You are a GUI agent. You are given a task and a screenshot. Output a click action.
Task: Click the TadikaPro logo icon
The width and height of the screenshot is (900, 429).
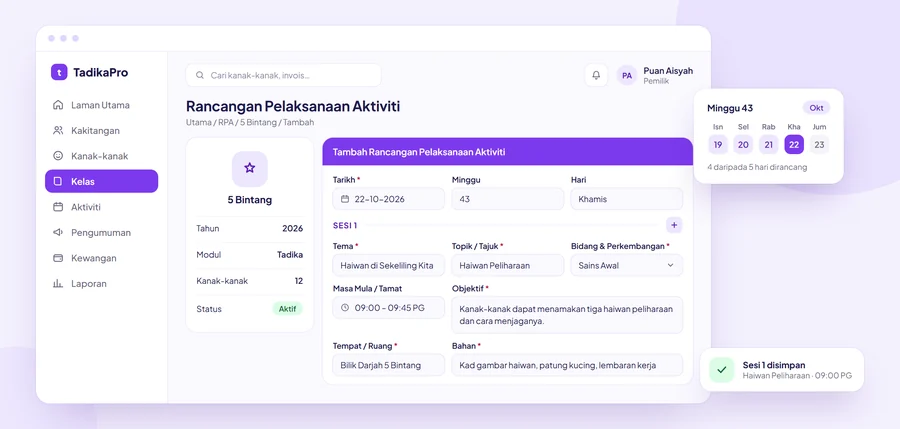[x=59, y=72]
